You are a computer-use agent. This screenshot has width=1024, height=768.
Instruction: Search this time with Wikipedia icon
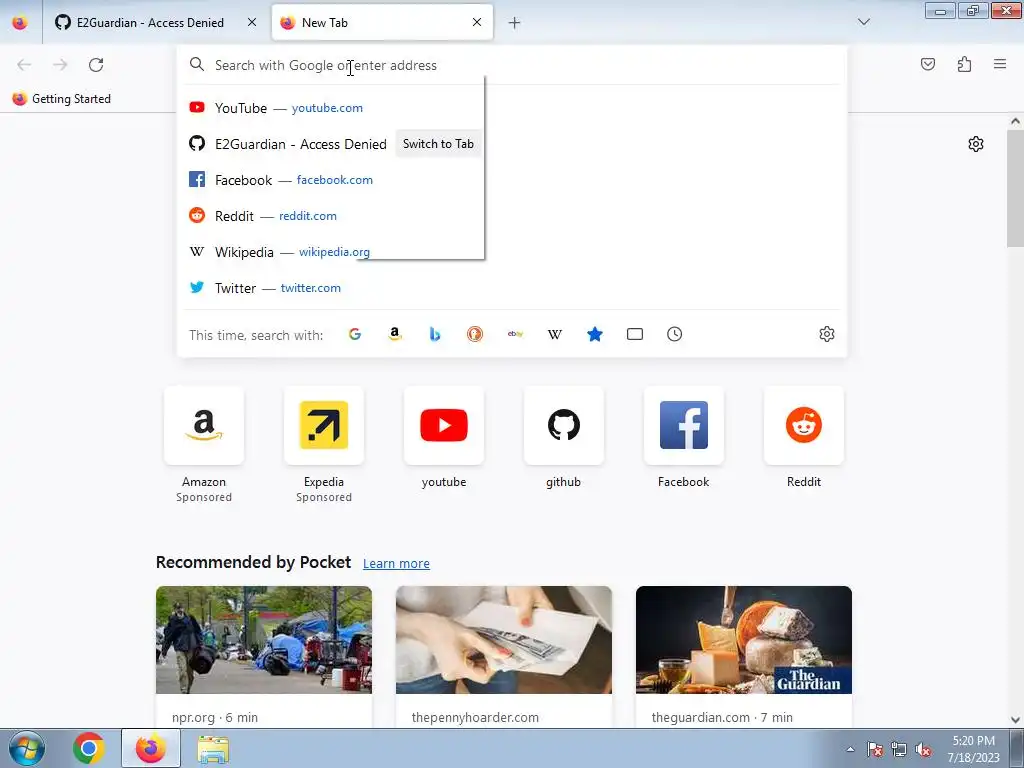[x=554, y=334]
